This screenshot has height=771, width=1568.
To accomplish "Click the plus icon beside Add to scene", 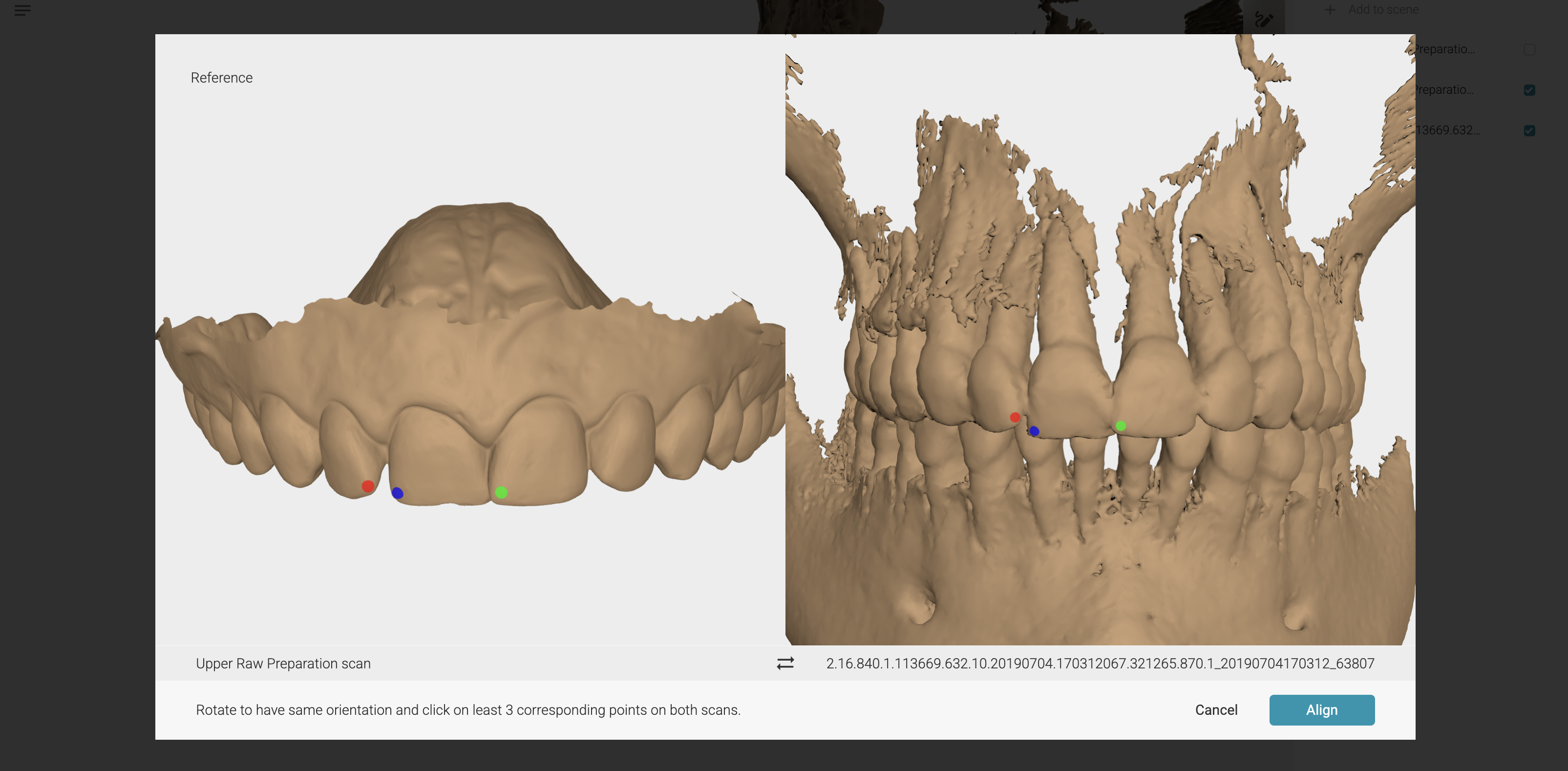I will [1330, 10].
